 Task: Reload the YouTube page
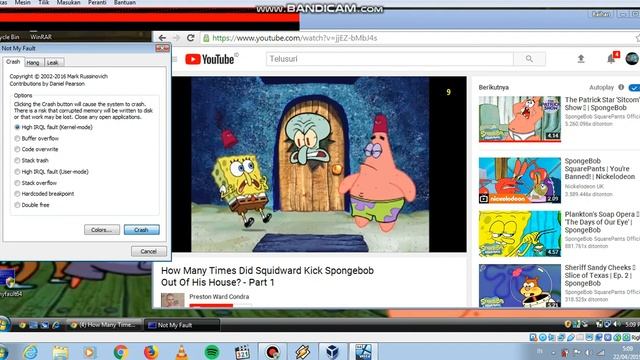(190, 38)
